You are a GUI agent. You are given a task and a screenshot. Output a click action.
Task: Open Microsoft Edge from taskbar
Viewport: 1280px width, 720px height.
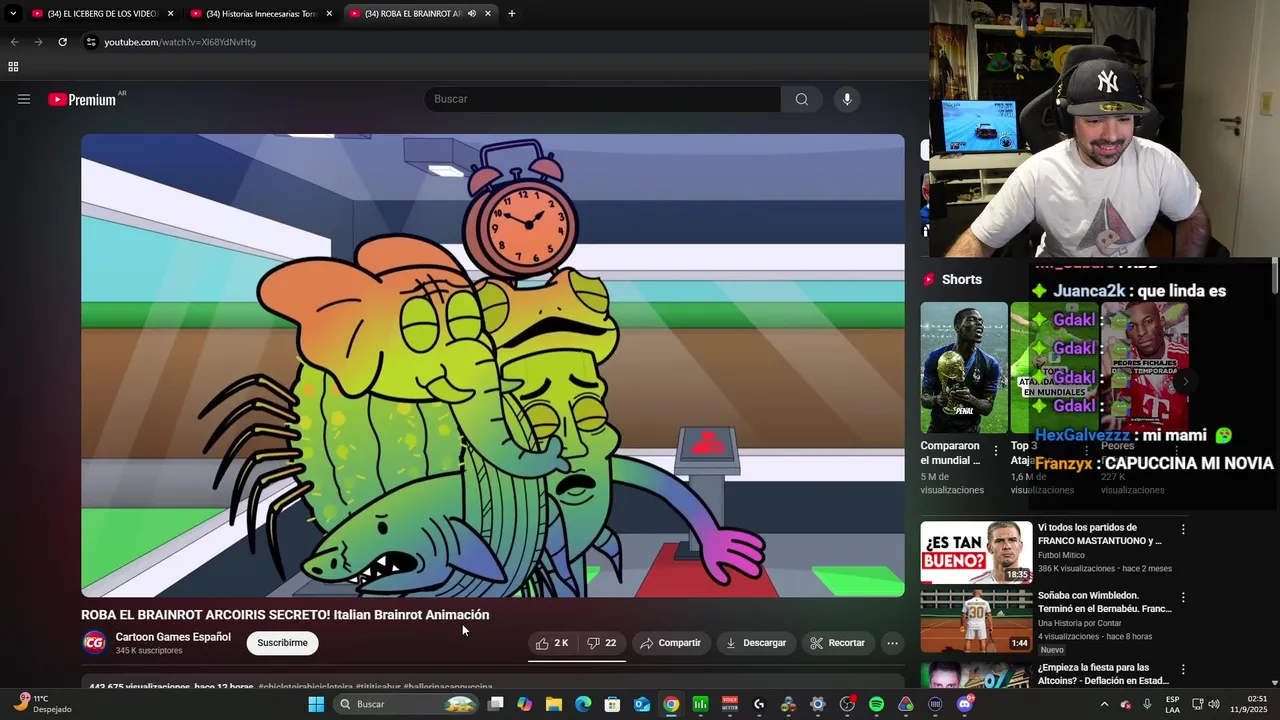pos(583,704)
